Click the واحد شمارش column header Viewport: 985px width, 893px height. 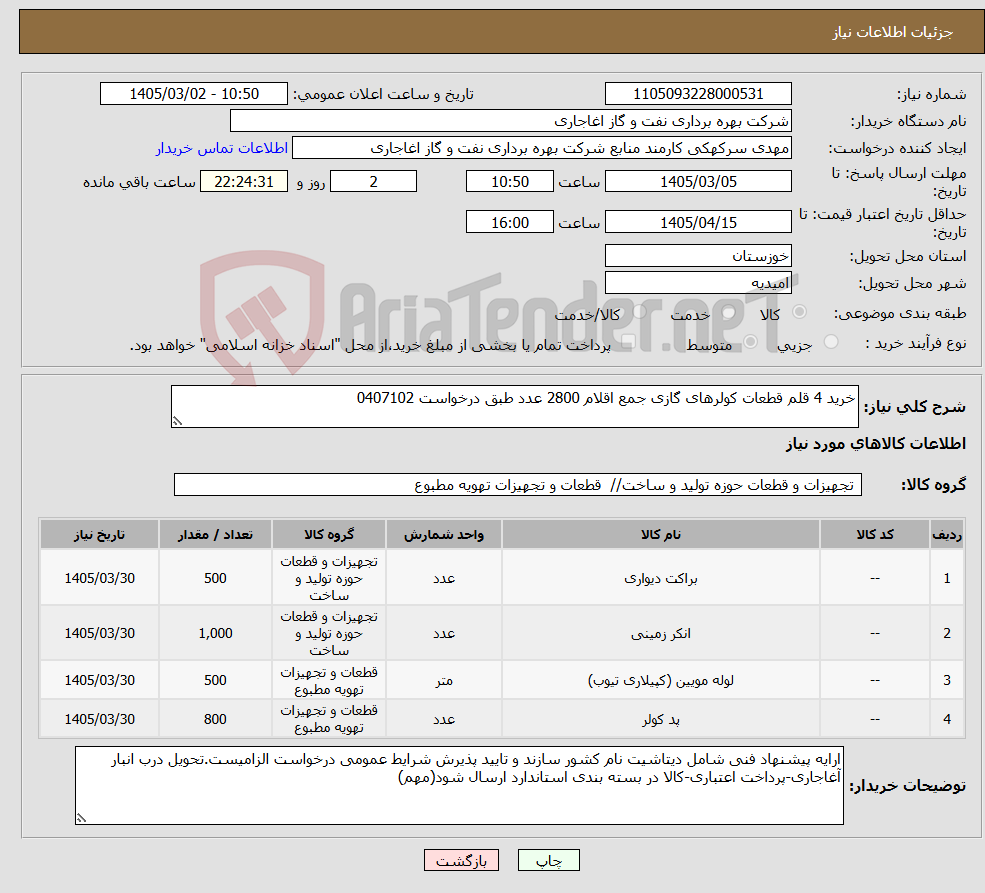pyautogui.click(x=444, y=534)
